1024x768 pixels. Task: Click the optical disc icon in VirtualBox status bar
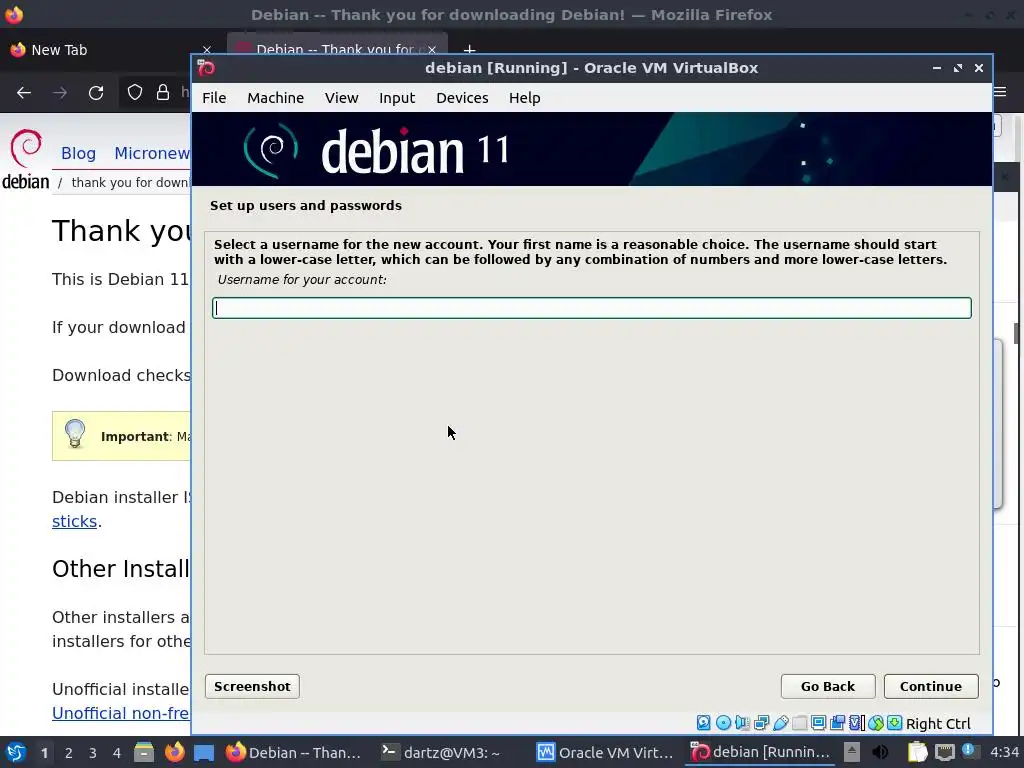coord(724,723)
